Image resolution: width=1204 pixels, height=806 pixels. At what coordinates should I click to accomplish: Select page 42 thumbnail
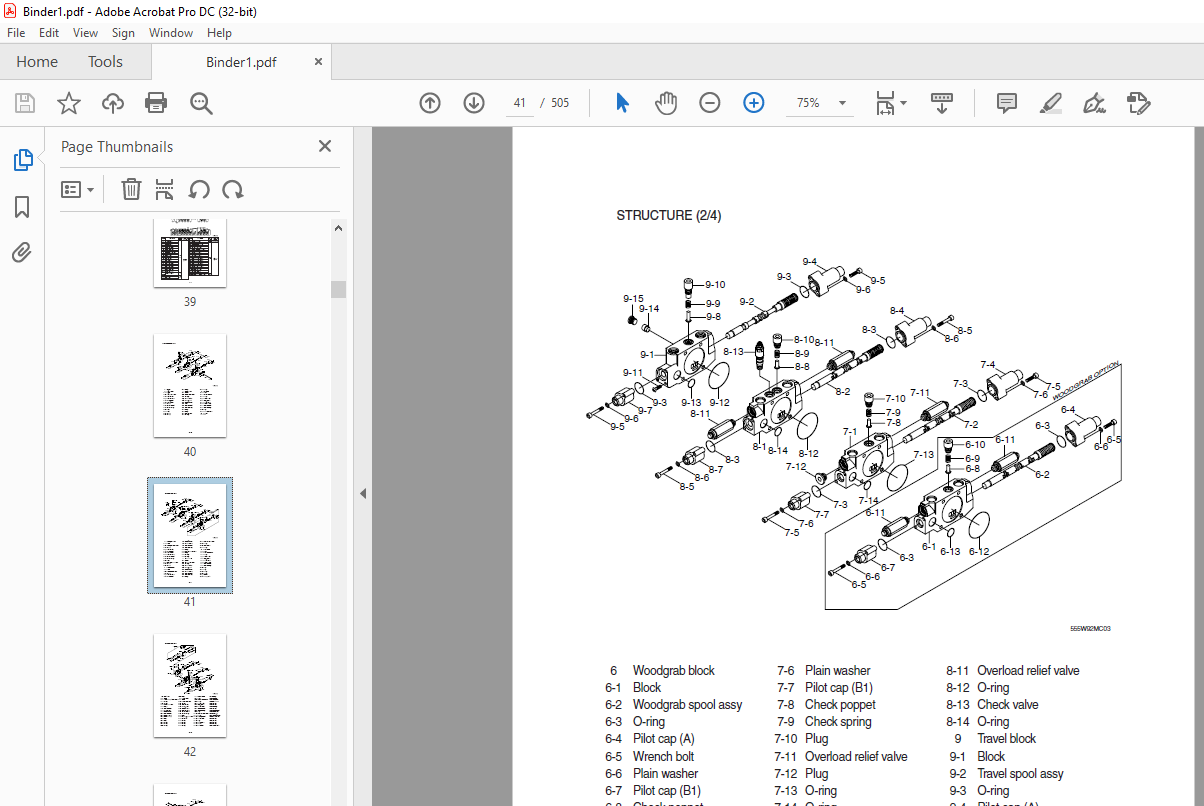coord(190,685)
